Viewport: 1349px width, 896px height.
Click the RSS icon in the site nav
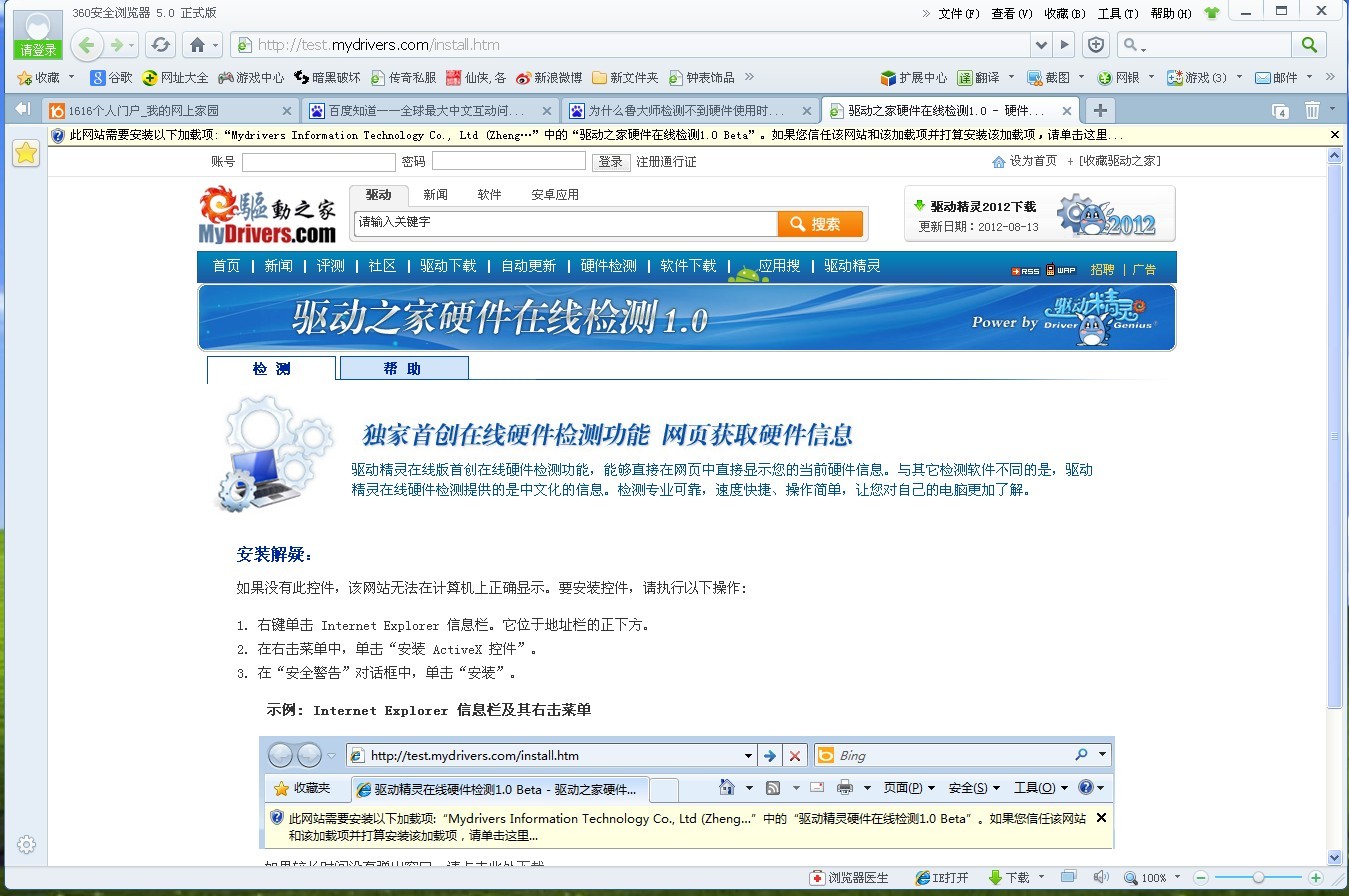pos(1025,270)
